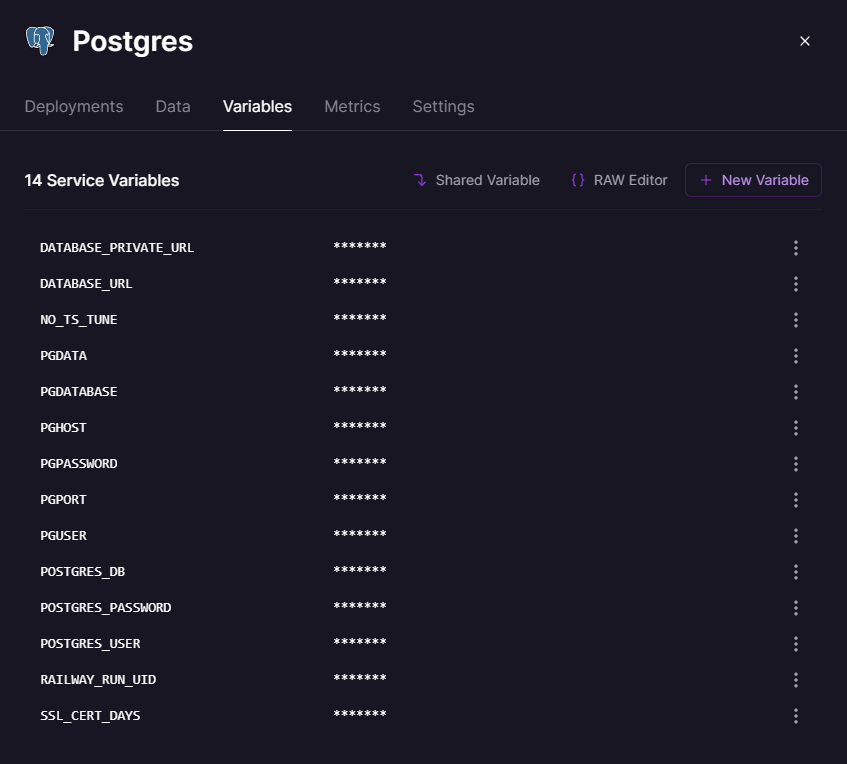Open options menu for DATABASE_URL
Screen dimensions: 847x764
796,284
